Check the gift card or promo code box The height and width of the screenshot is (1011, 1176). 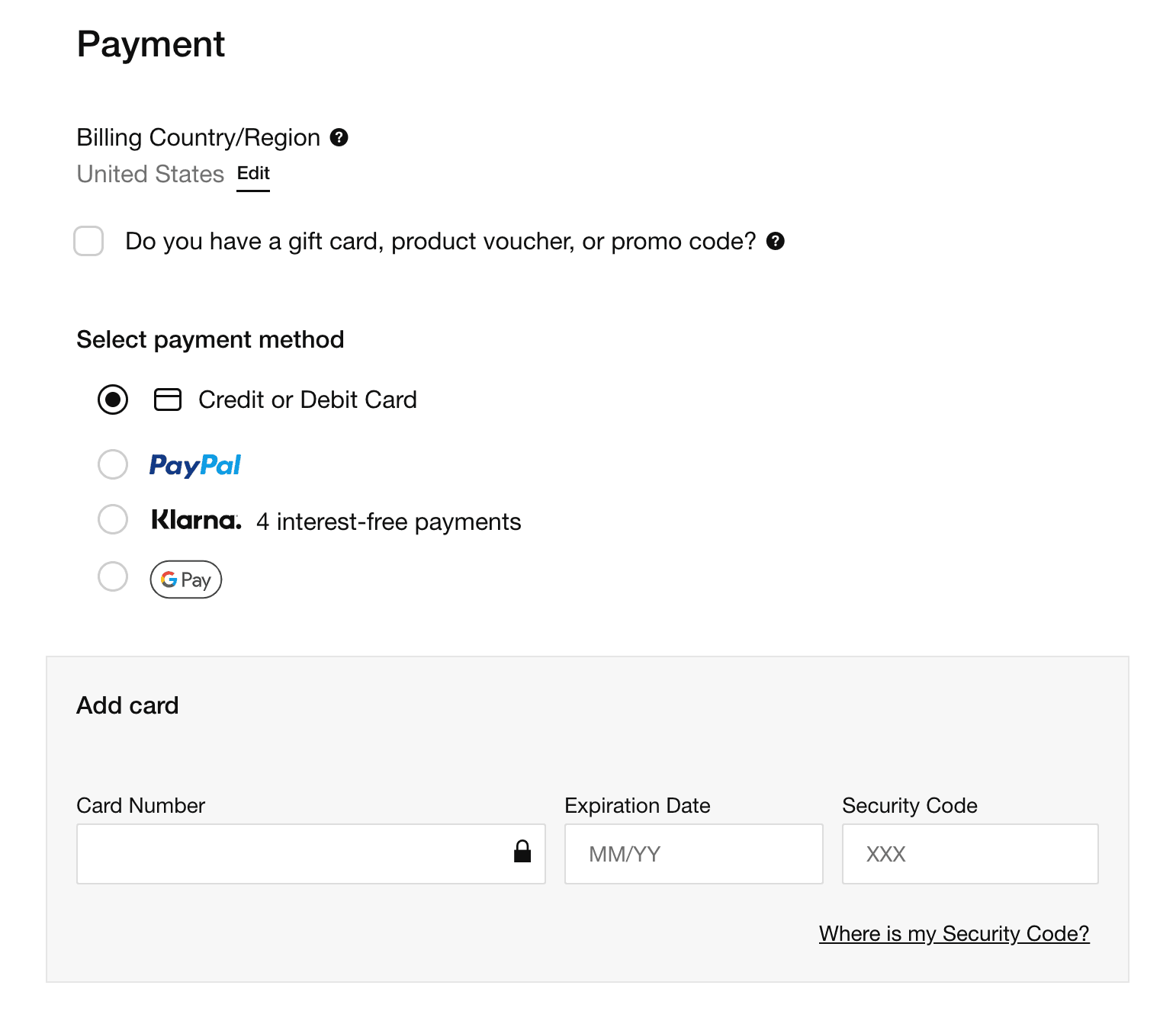[88, 241]
